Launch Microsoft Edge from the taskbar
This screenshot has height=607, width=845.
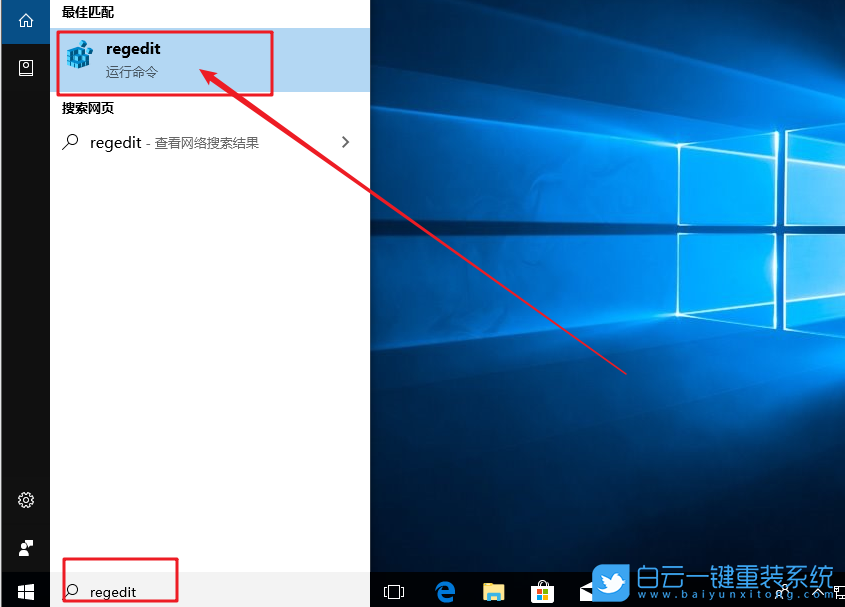coord(445,590)
